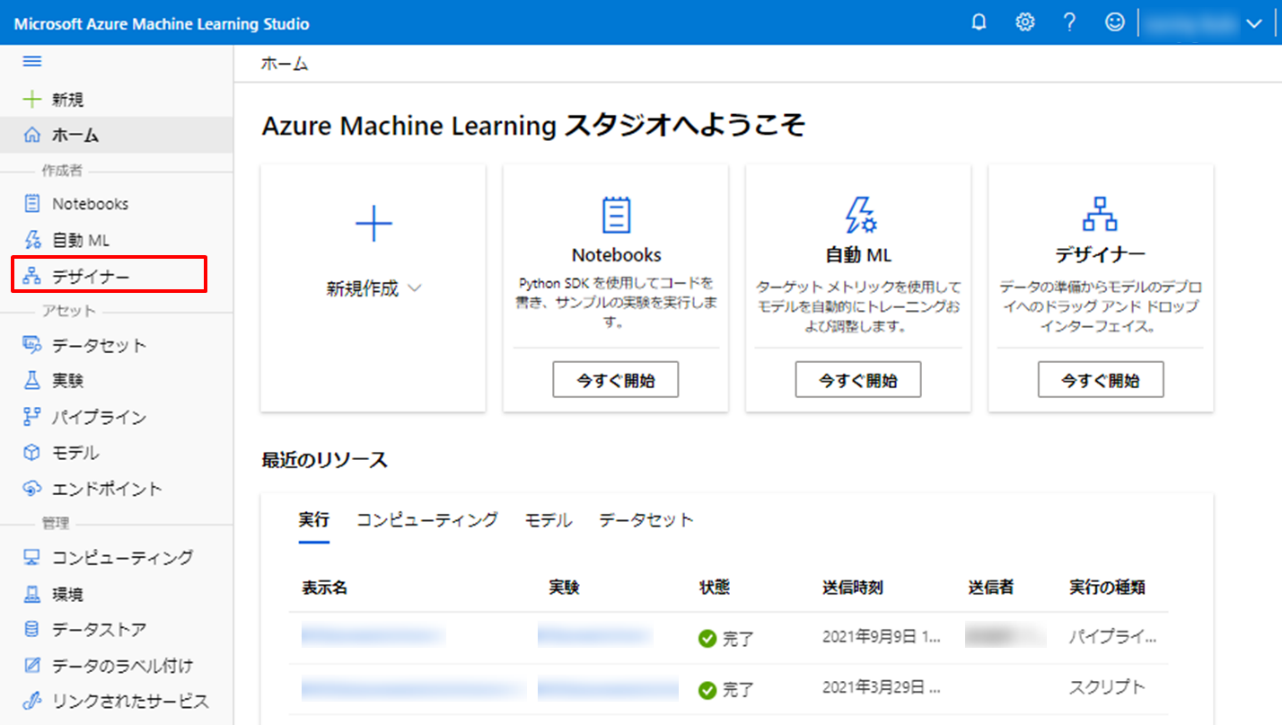Open 新規 in sidebar

pos(68,100)
